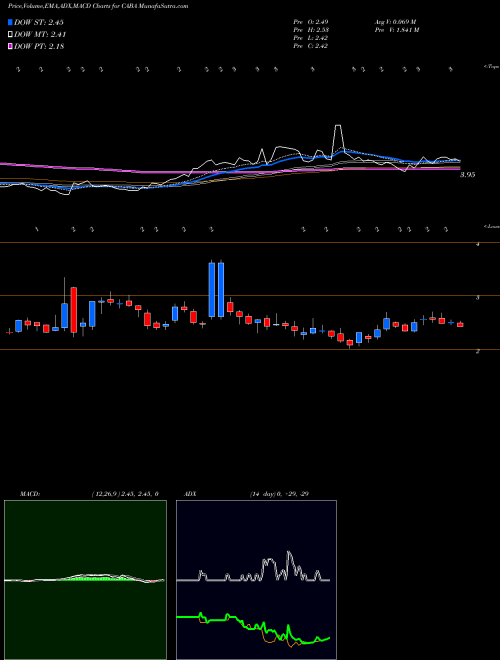Click the price axis label 3
The image size is (500, 660).
477,297
